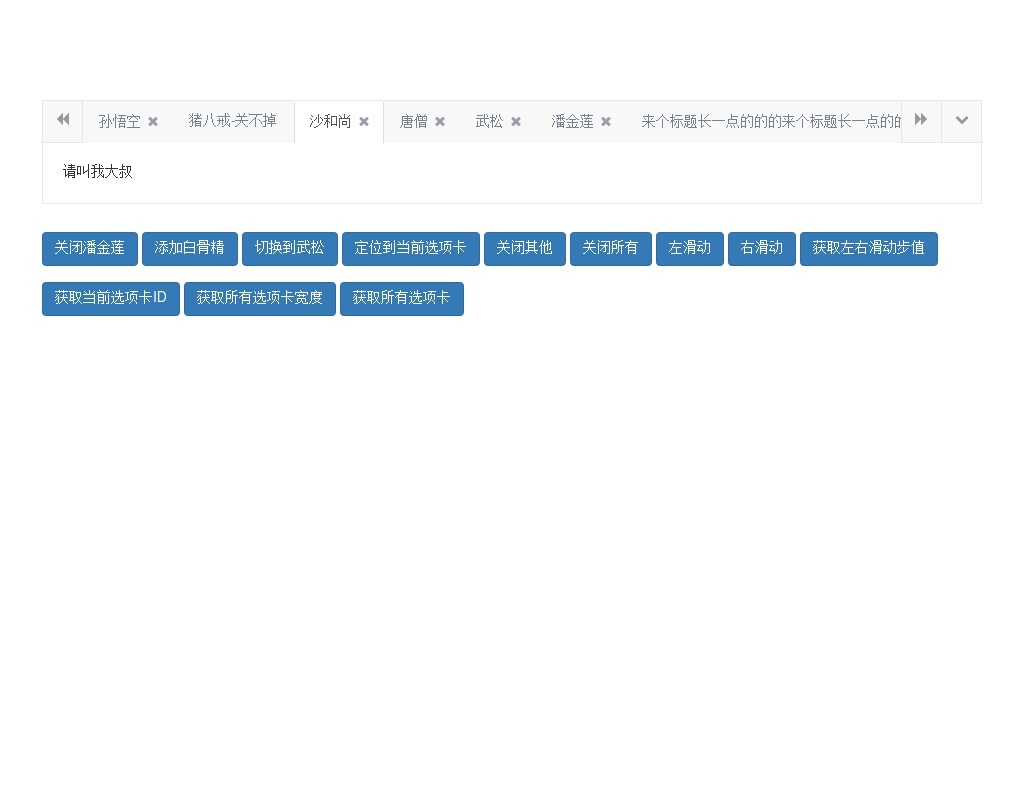The width and height of the screenshot is (1024, 800).
Task: Close the 孙悟空 tab via x icon
Action: [153, 122]
